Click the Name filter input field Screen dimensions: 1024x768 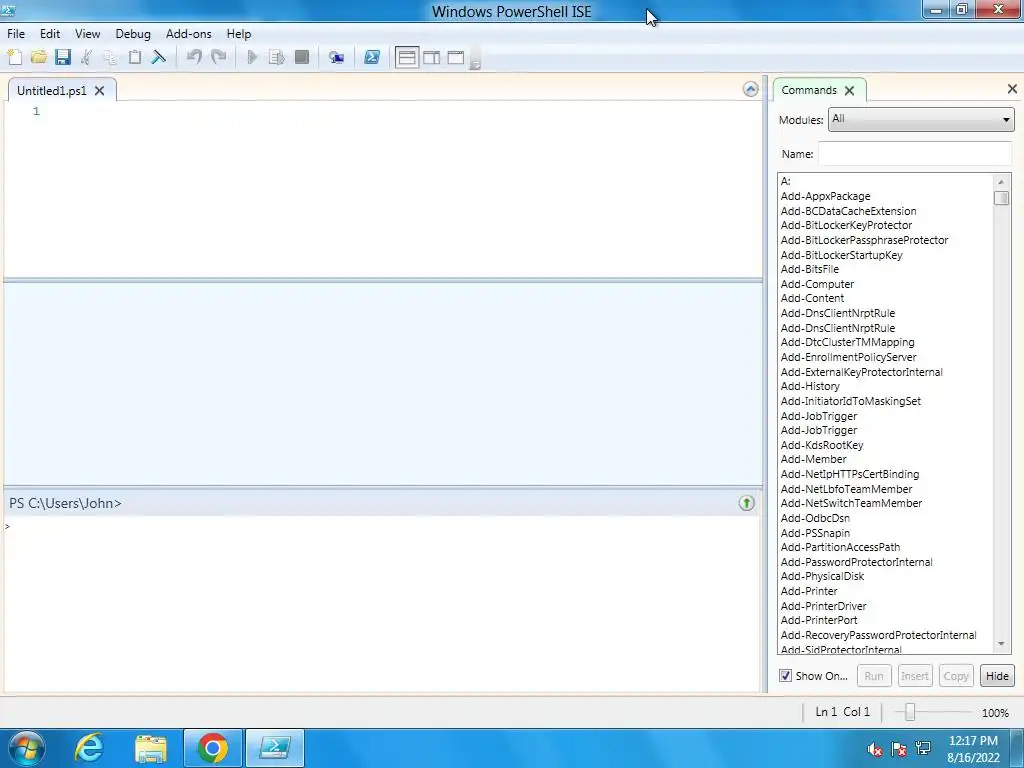(x=914, y=154)
